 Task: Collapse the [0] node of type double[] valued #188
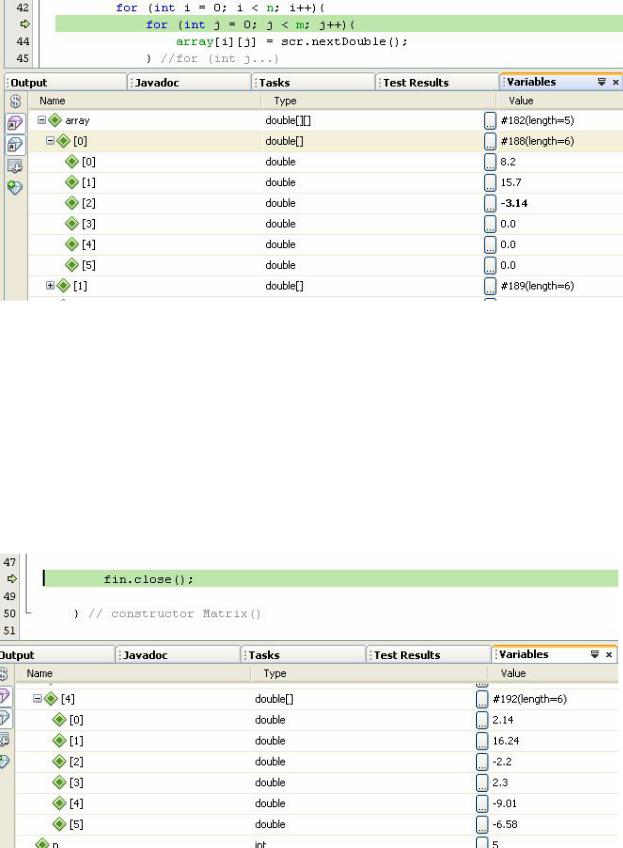point(50,141)
